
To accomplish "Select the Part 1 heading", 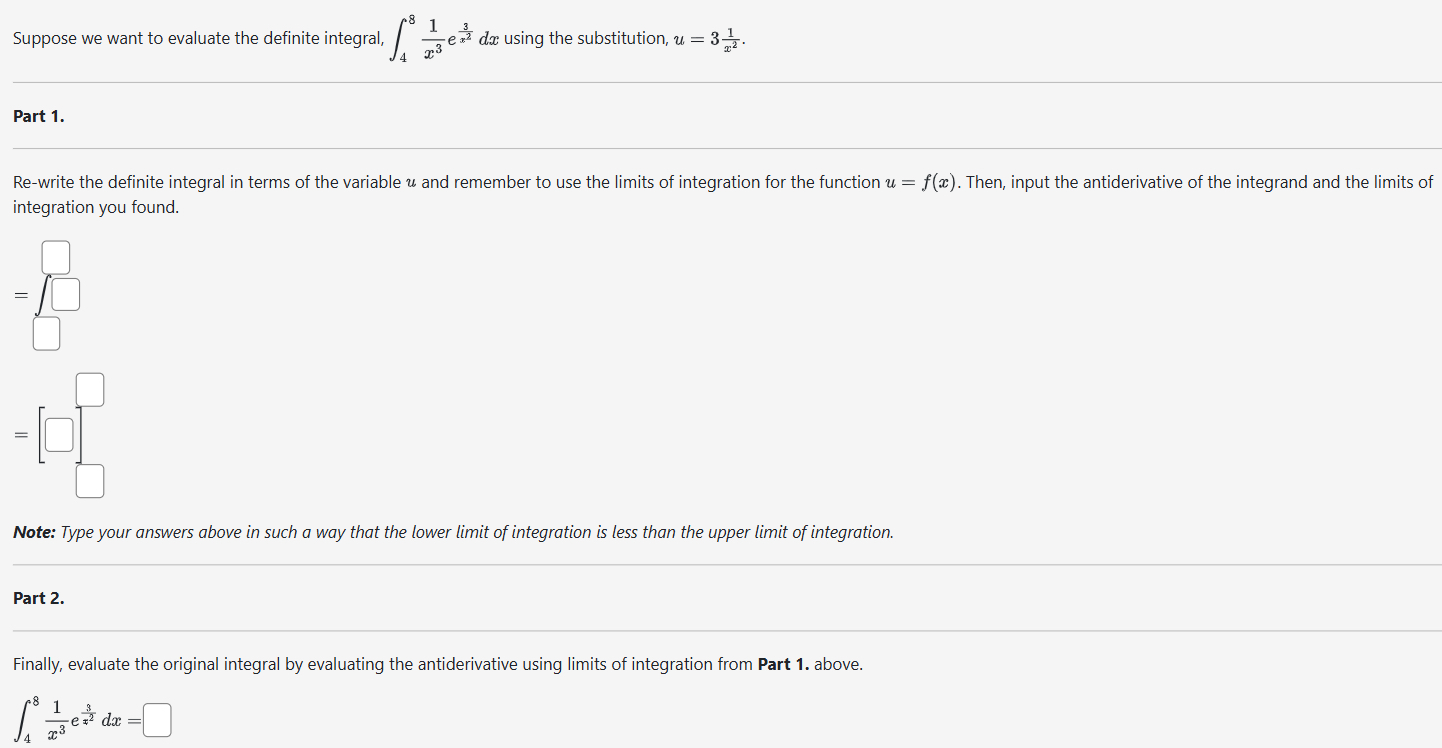I will [x=37, y=116].
